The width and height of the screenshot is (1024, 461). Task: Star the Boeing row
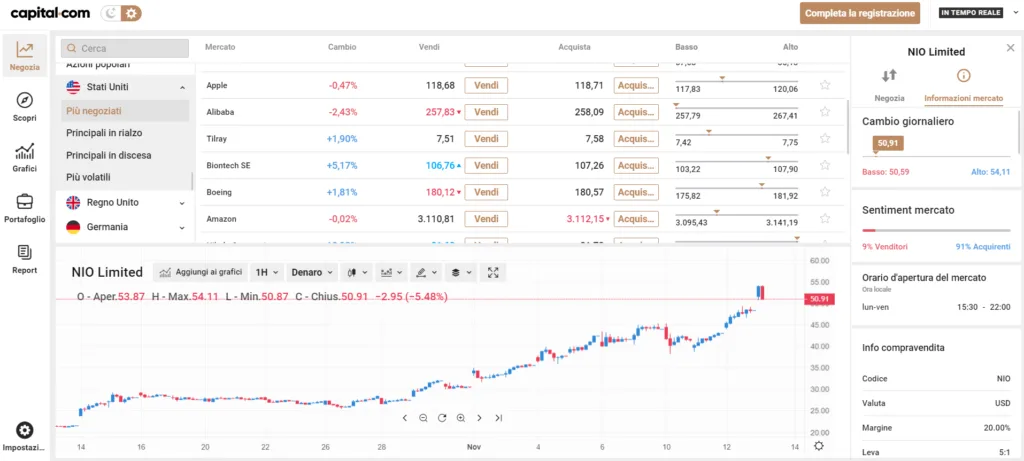tap(825, 192)
